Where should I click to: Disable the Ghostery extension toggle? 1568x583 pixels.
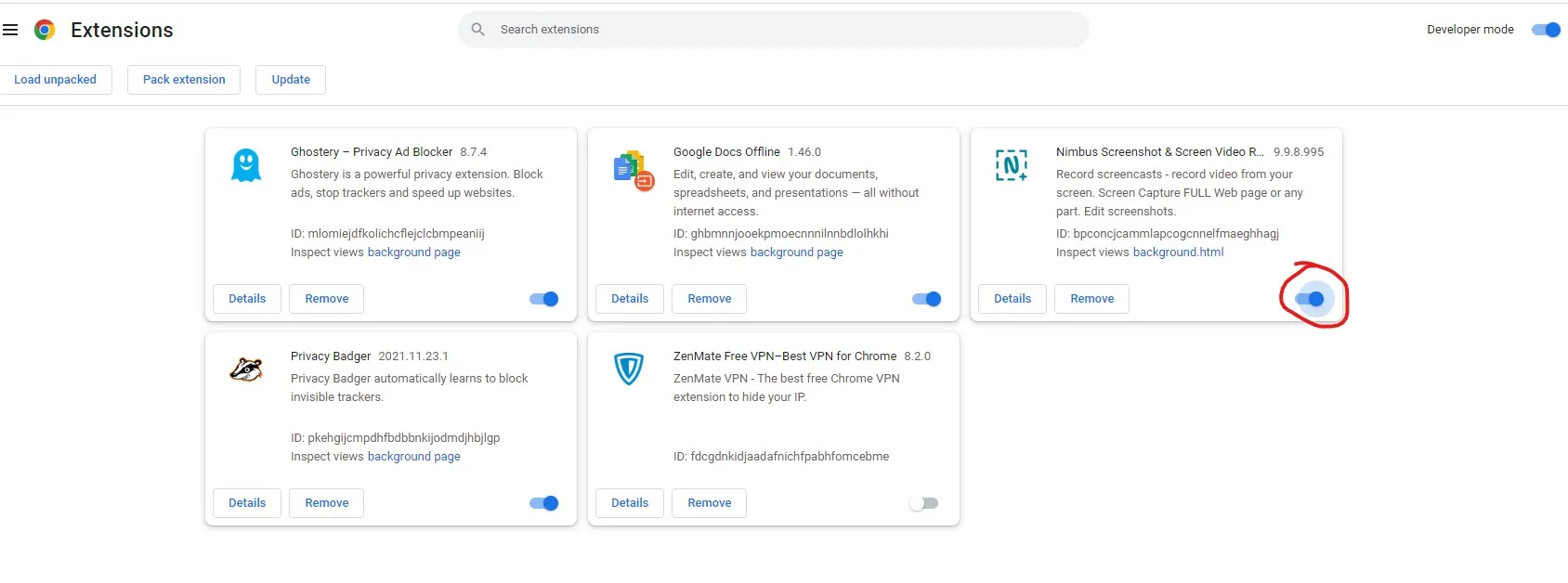point(544,299)
